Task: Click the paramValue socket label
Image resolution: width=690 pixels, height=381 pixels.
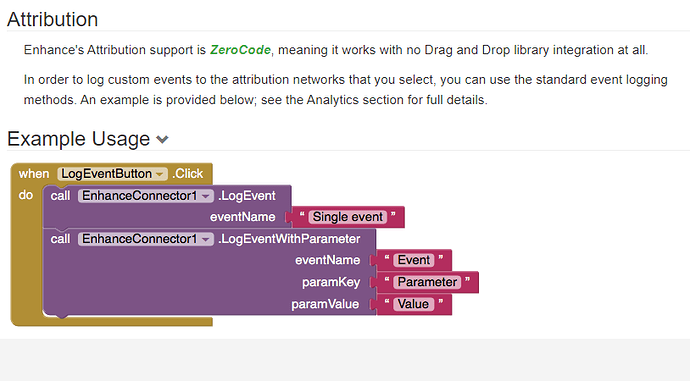Action: click(325, 304)
